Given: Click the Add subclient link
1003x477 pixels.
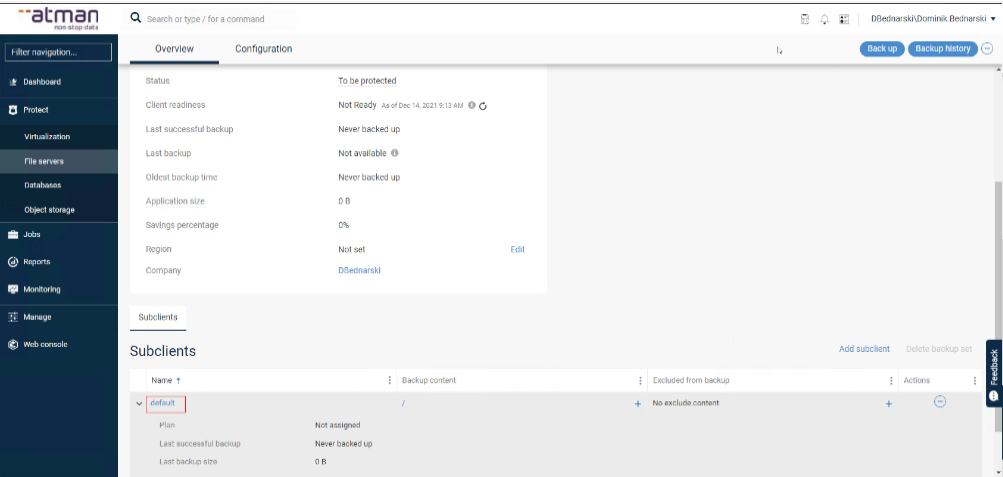Looking at the screenshot, I should click(x=863, y=349).
